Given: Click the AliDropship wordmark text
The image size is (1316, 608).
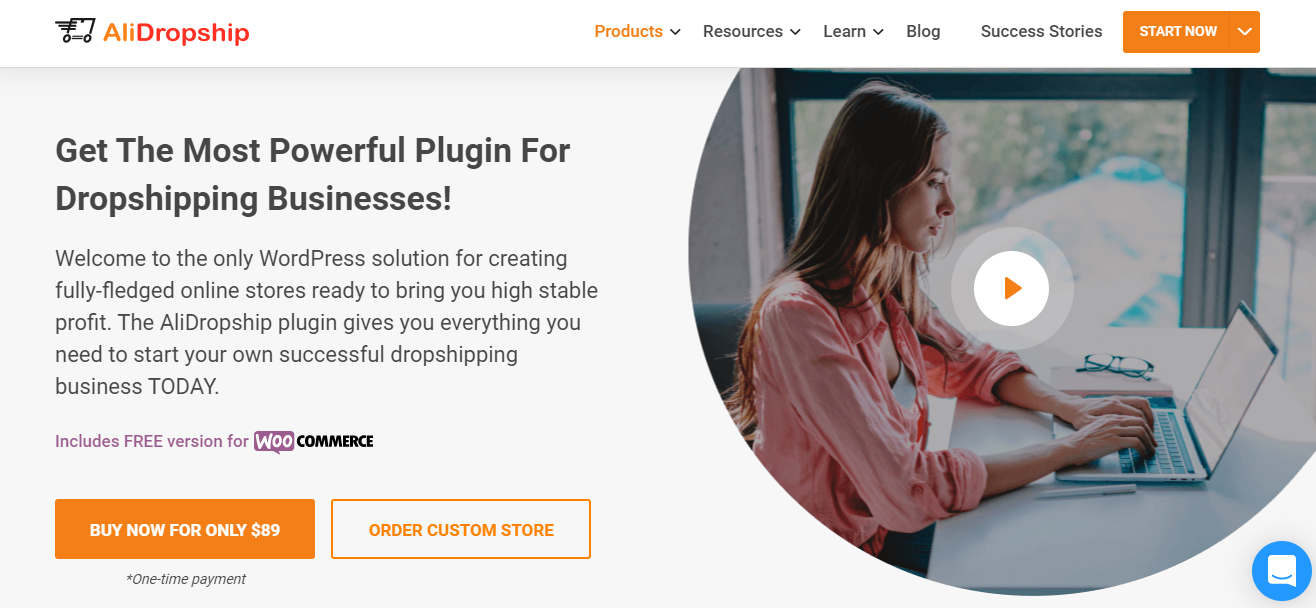Looking at the screenshot, I should click(x=176, y=32).
